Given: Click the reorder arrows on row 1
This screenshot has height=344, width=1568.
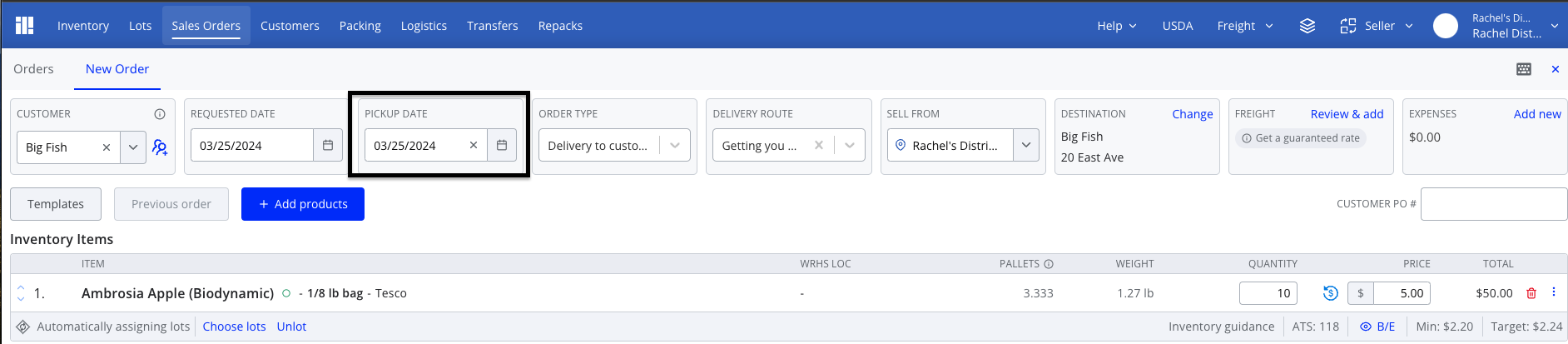Looking at the screenshot, I should click(21, 293).
